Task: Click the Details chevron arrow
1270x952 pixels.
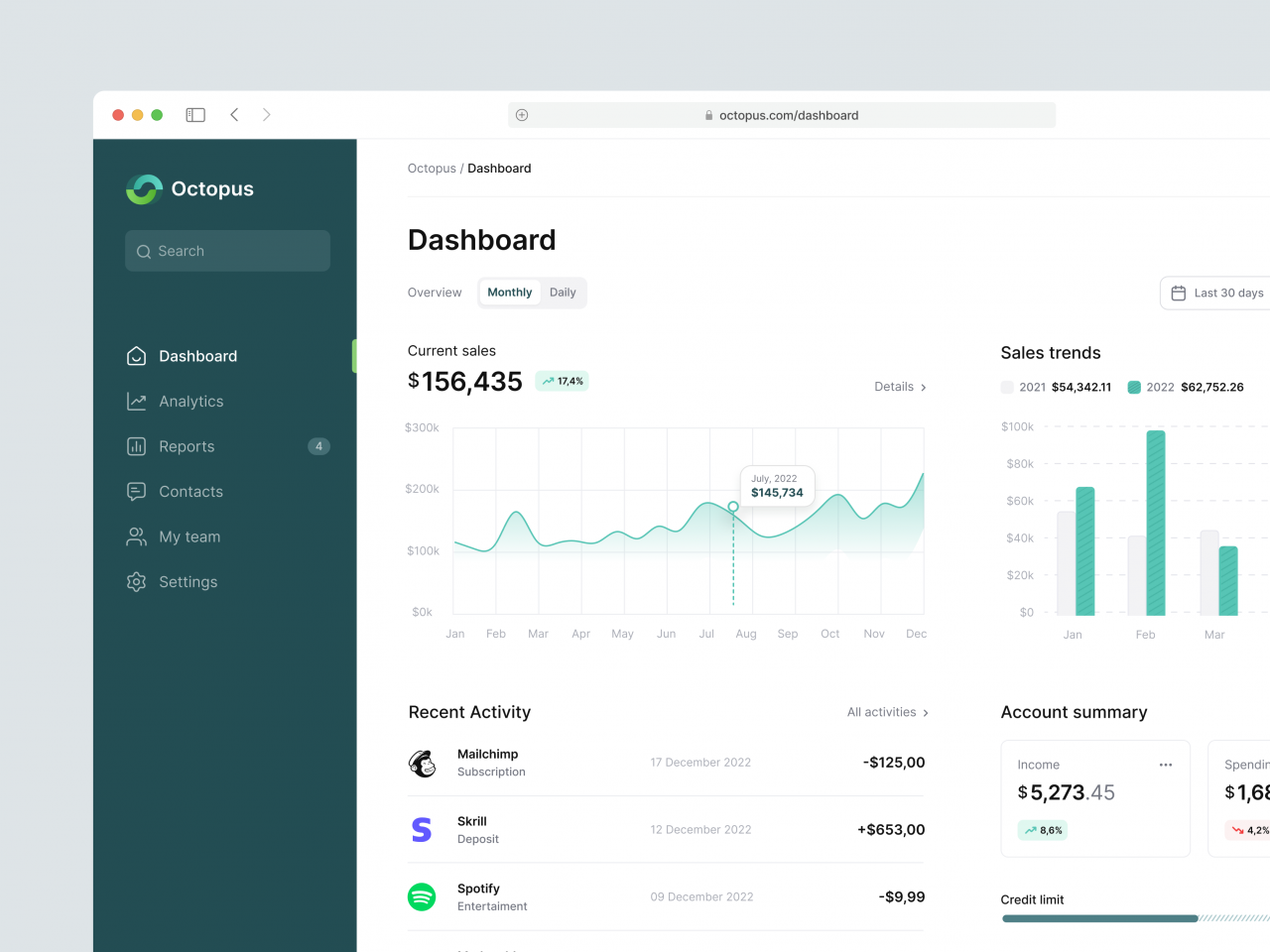Action: pos(924,388)
